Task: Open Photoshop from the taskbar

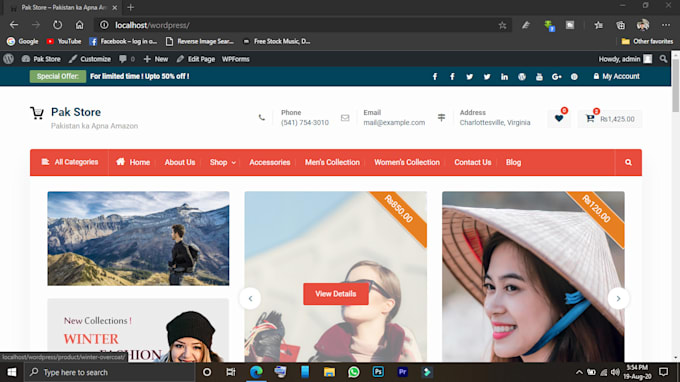Action: click(378, 372)
